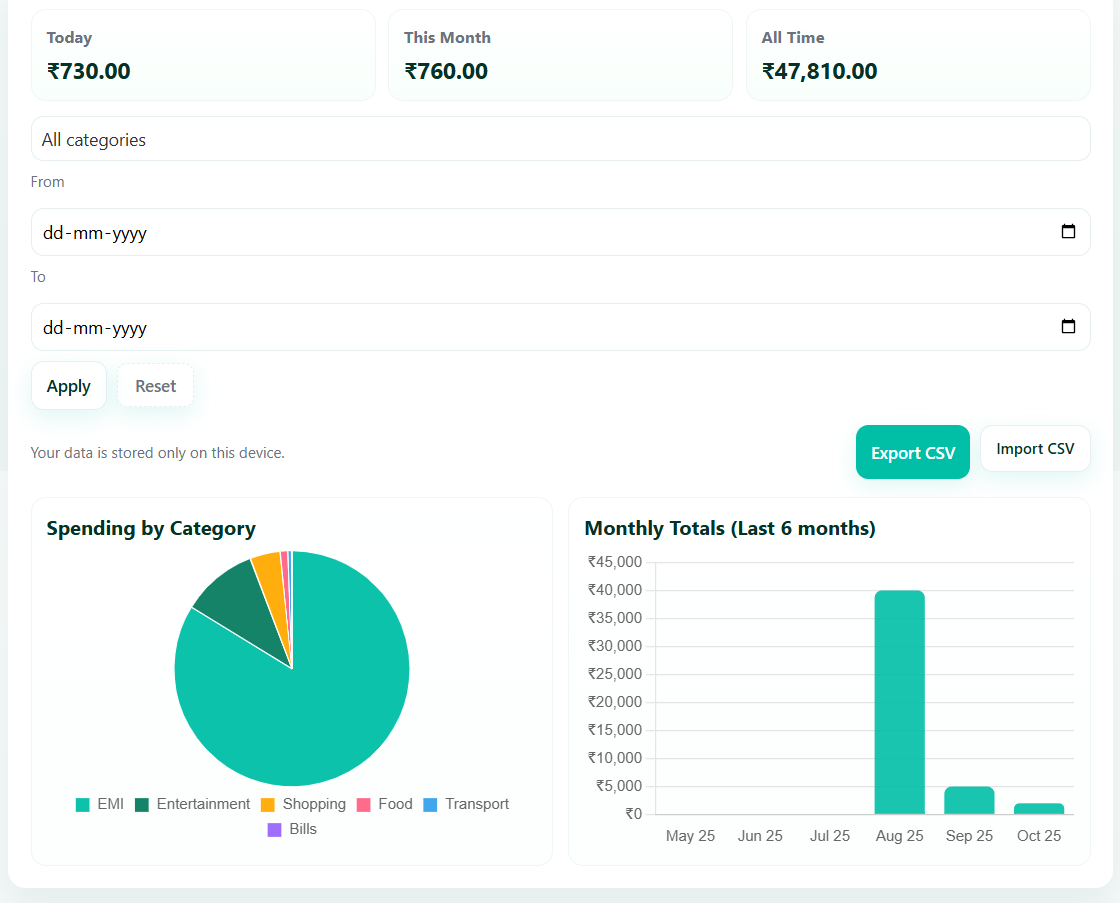Click the Transport legend color marker
Image resolution: width=1120 pixels, height=903 pixels.
click(x=430, y=804)
